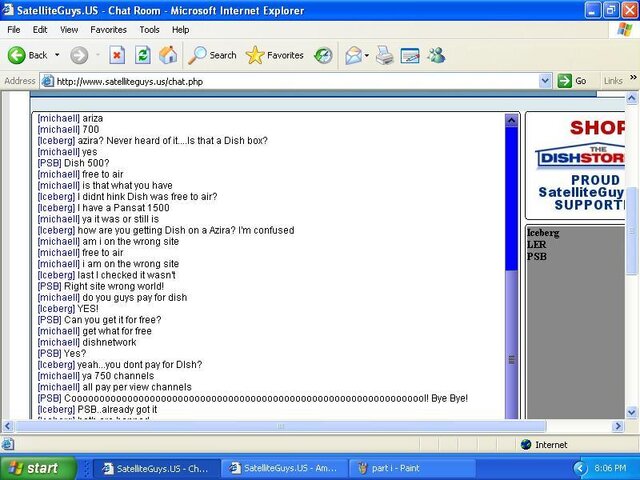Stop page loading with the red X icon
Screen dimensions: 640x480
[x=117, y=55]
